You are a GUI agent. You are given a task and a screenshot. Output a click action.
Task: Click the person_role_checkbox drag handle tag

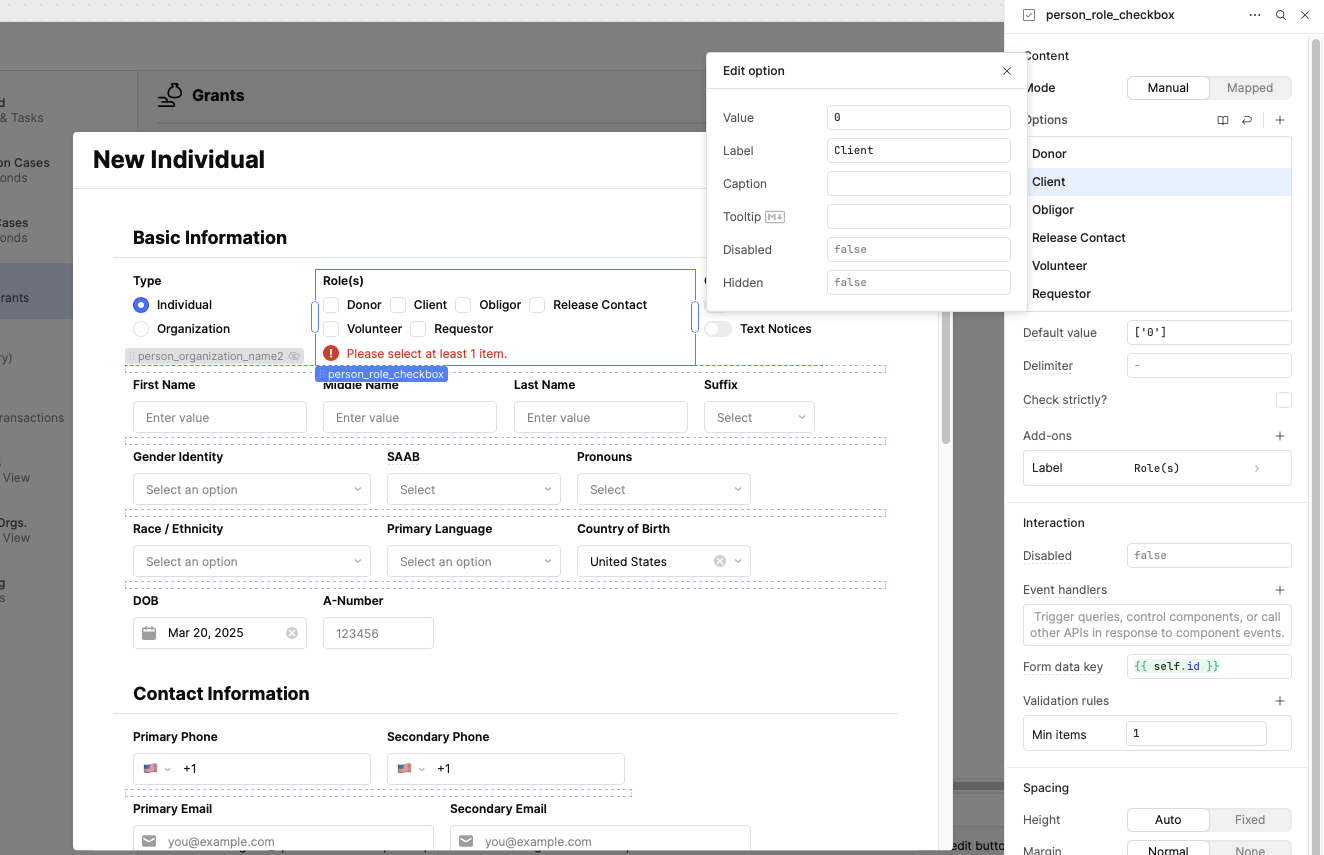pos(381,374)
